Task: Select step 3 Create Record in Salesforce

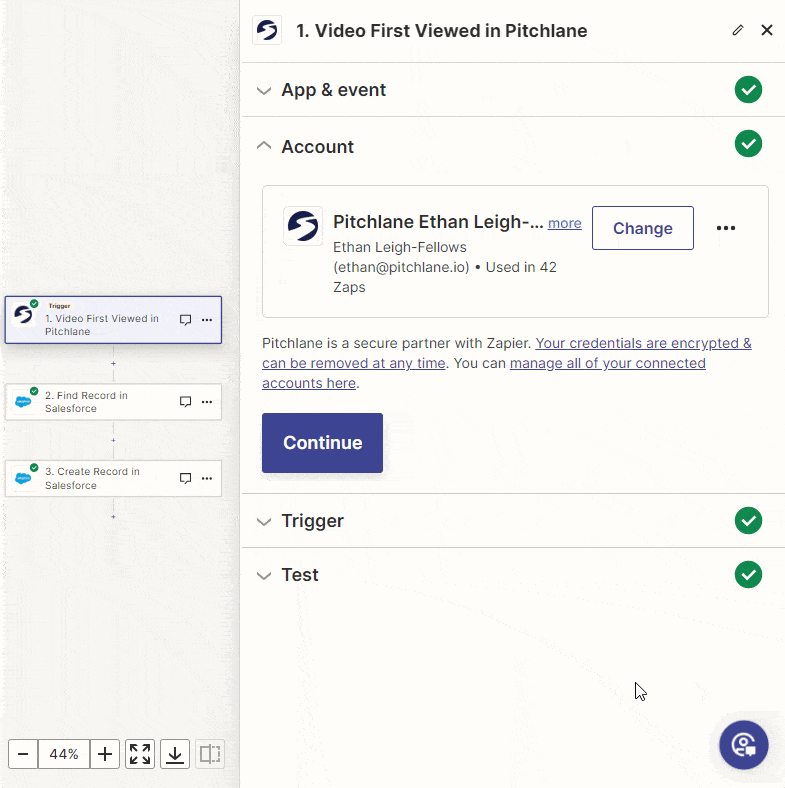Action: (x=113, y=478)
